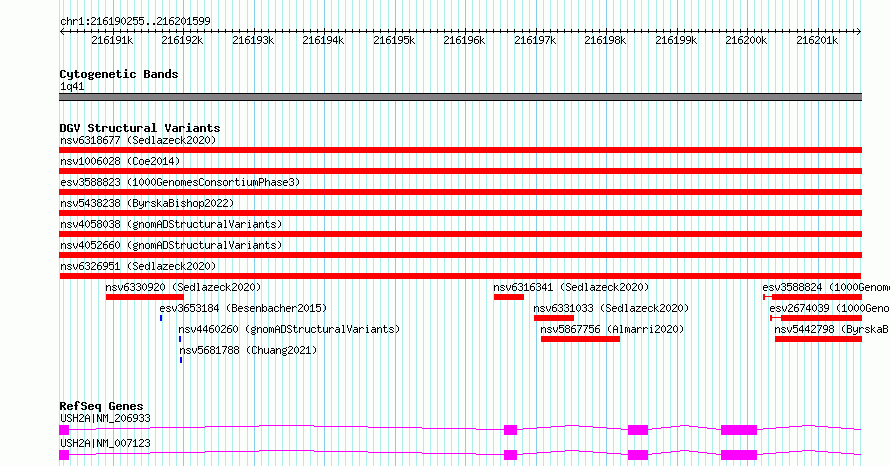Click red bar of nsv6316341
890x466 pixels.
click(x=509, y=297)
